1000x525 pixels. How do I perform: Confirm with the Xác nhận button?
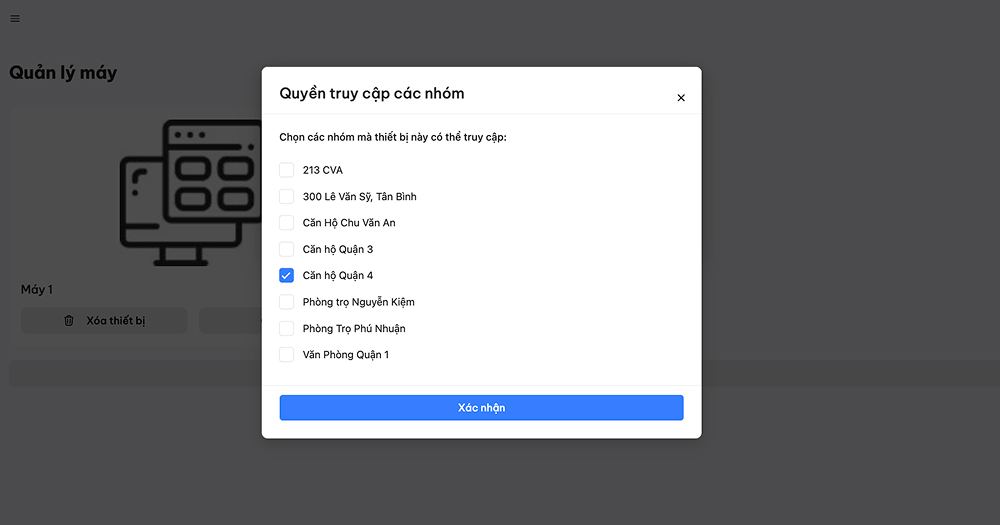482,408
